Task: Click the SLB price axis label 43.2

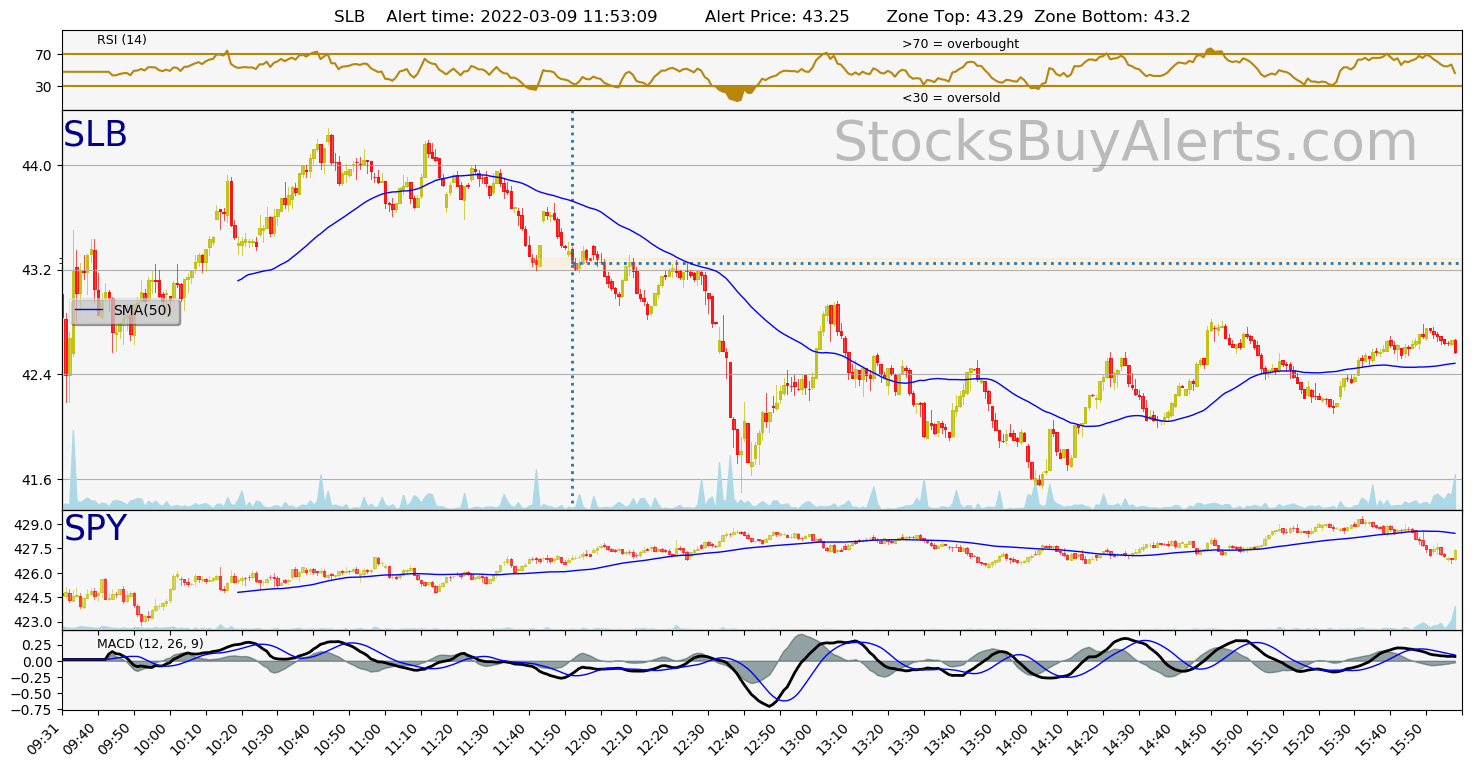Action: [x=38, y=270]
